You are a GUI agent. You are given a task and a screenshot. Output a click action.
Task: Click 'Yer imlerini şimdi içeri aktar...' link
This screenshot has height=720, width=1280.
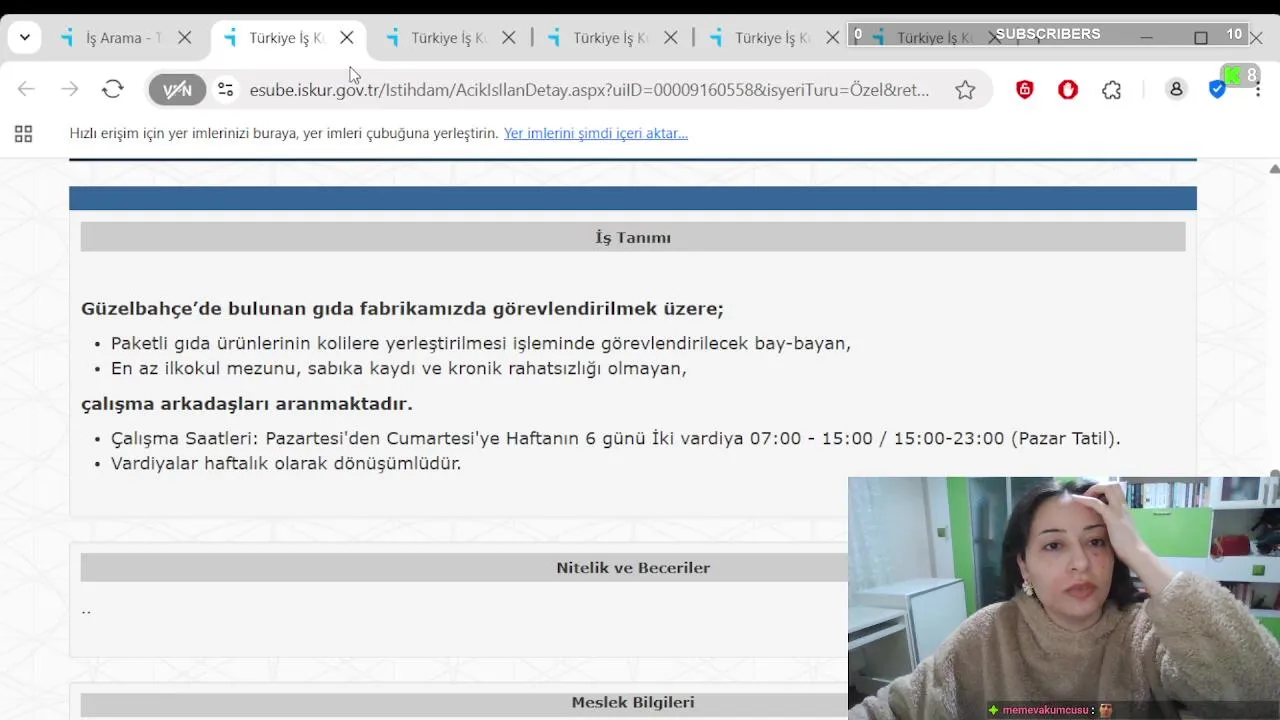pos(596,133)
